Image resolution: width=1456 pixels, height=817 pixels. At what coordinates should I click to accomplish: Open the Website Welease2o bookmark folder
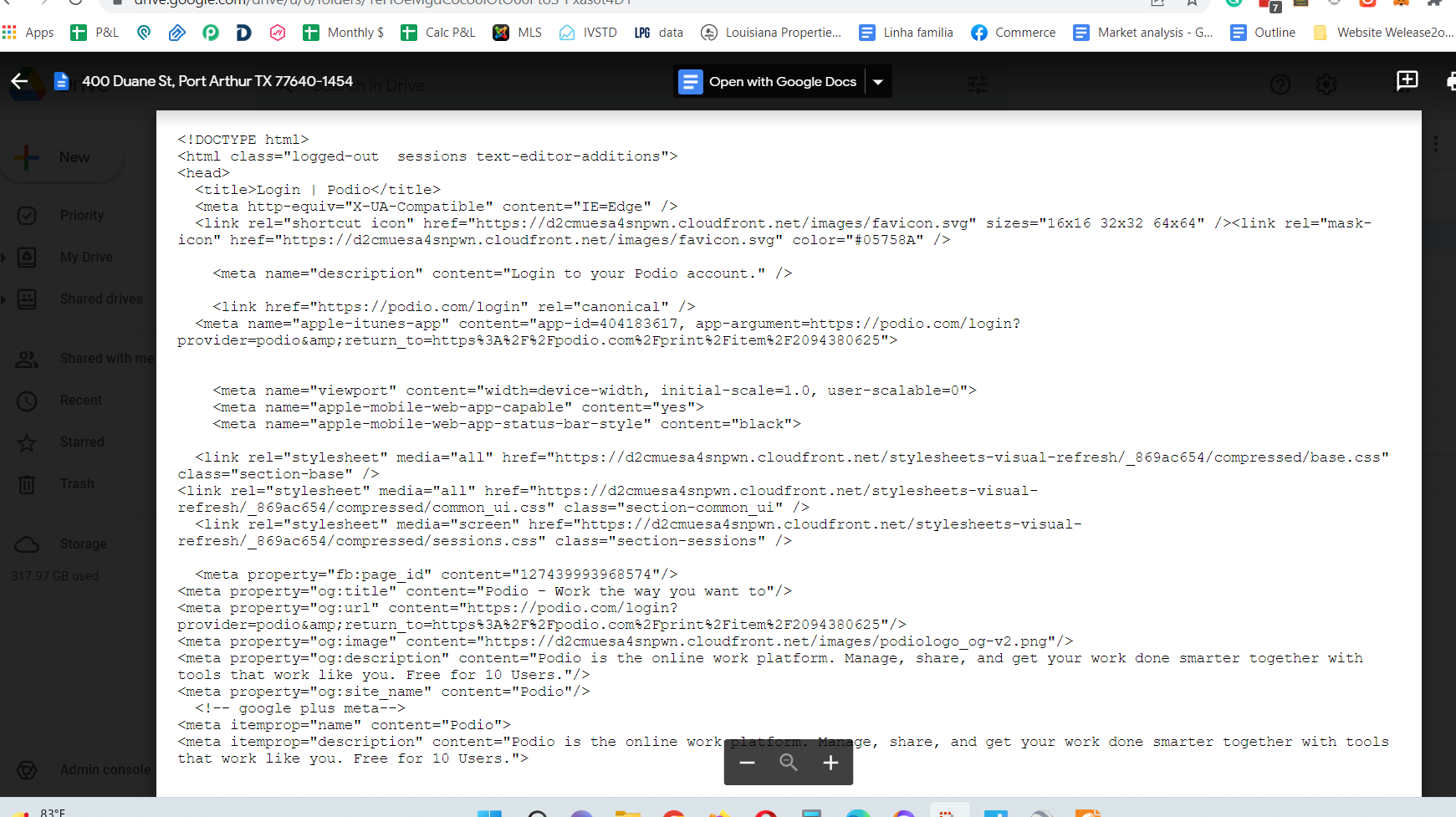[1383, 33]
